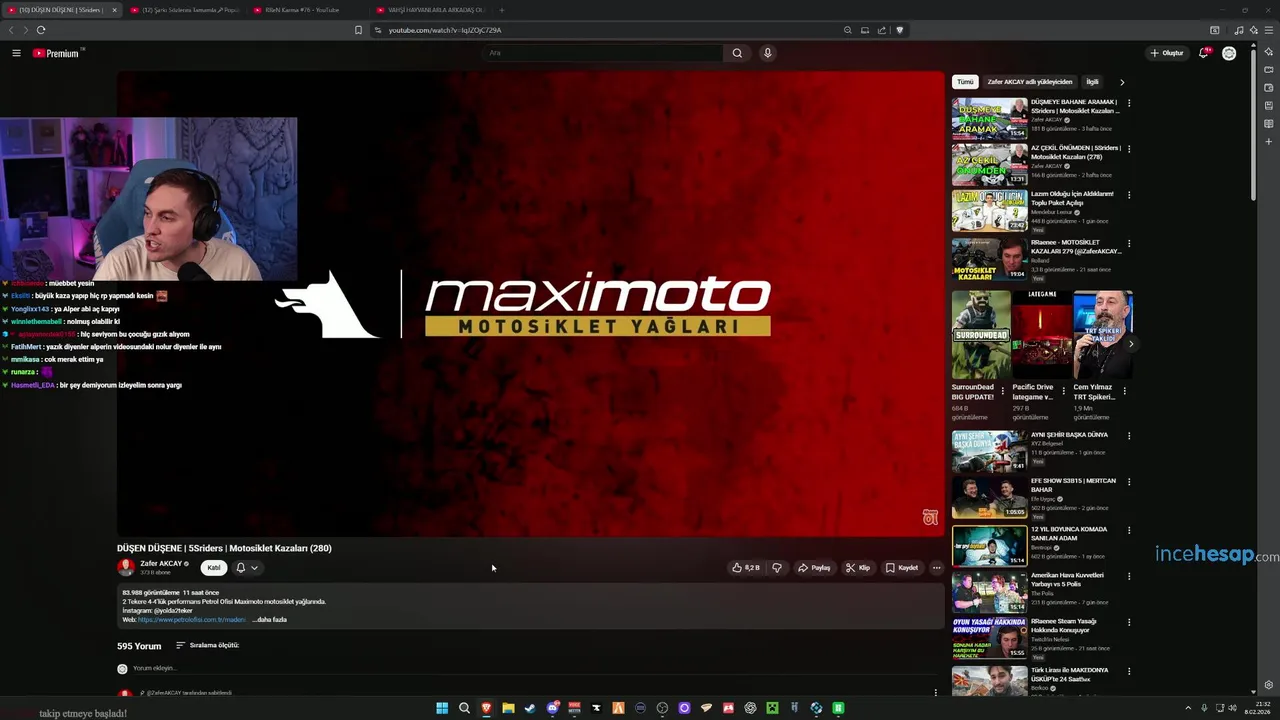Open YouTube notifications bell in the header
The width and height of the screenshot is (1280, 720).
(1205, 53)
